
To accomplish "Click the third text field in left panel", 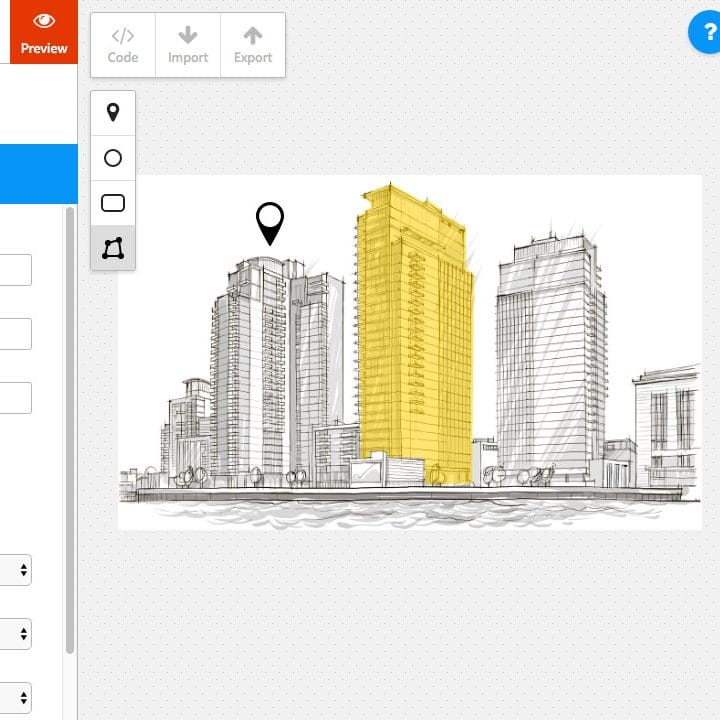I will point(15,398).
